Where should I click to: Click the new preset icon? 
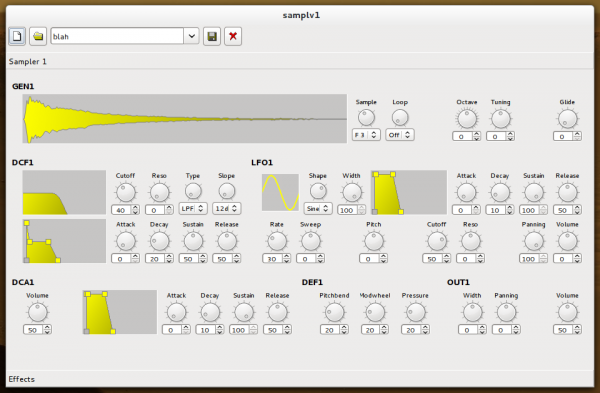[17, 36]
